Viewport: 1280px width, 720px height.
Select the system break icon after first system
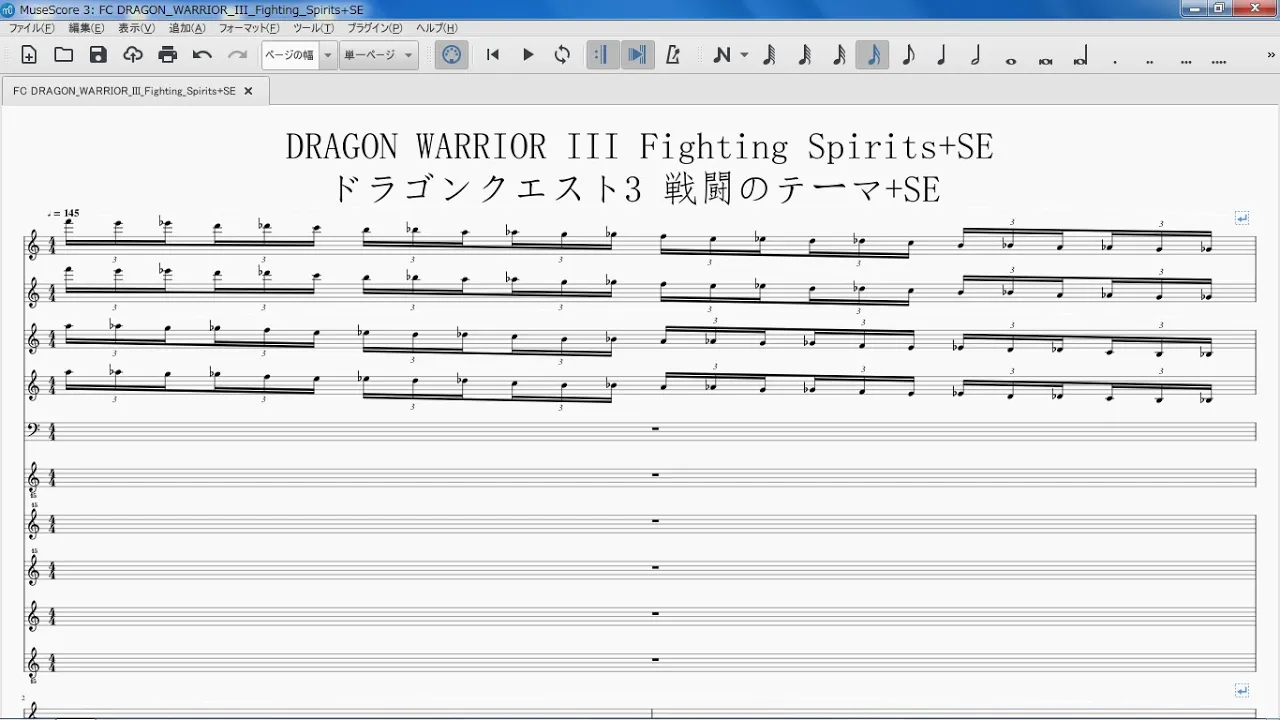coord(1242,217)
